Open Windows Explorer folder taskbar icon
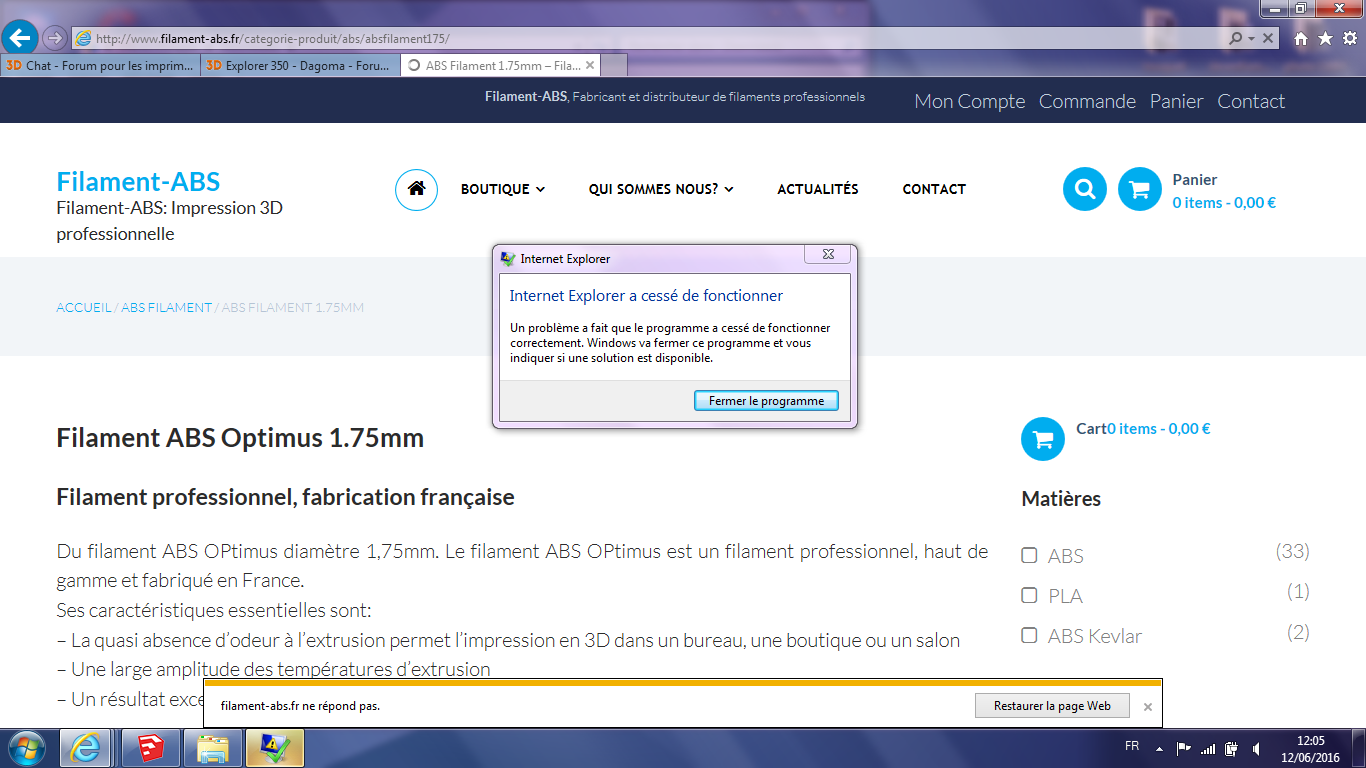The height and width of the screenshot is (768, 1366). tap(213, 748)
